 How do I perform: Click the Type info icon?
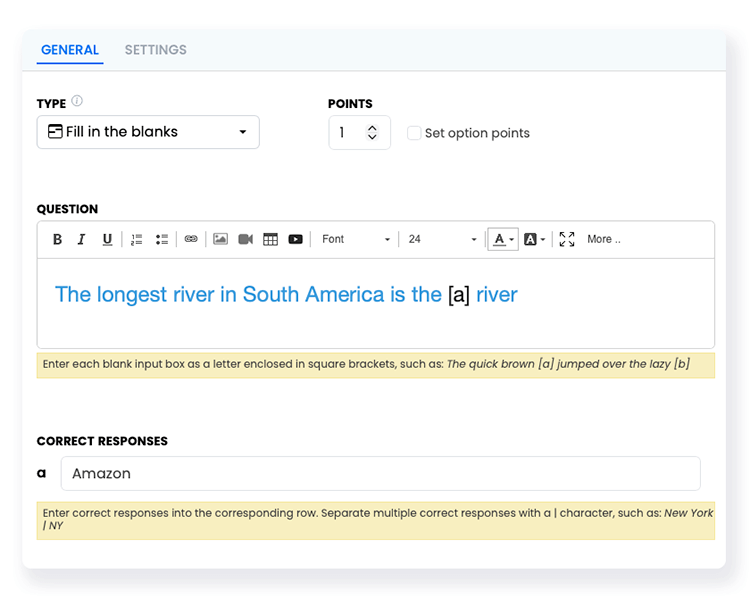(77, 101)
